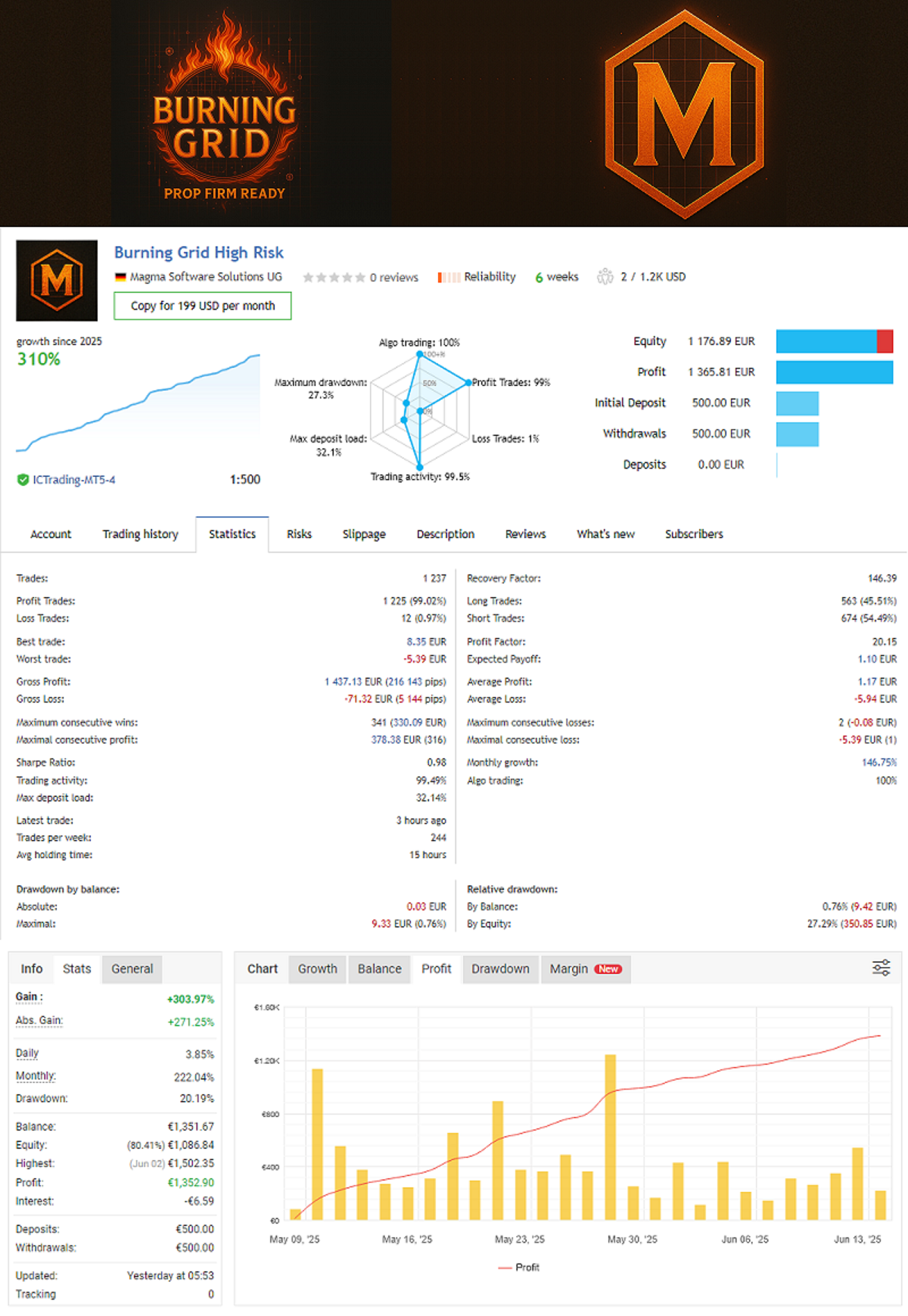Click the Abs. Gain label

point(39,1020)
